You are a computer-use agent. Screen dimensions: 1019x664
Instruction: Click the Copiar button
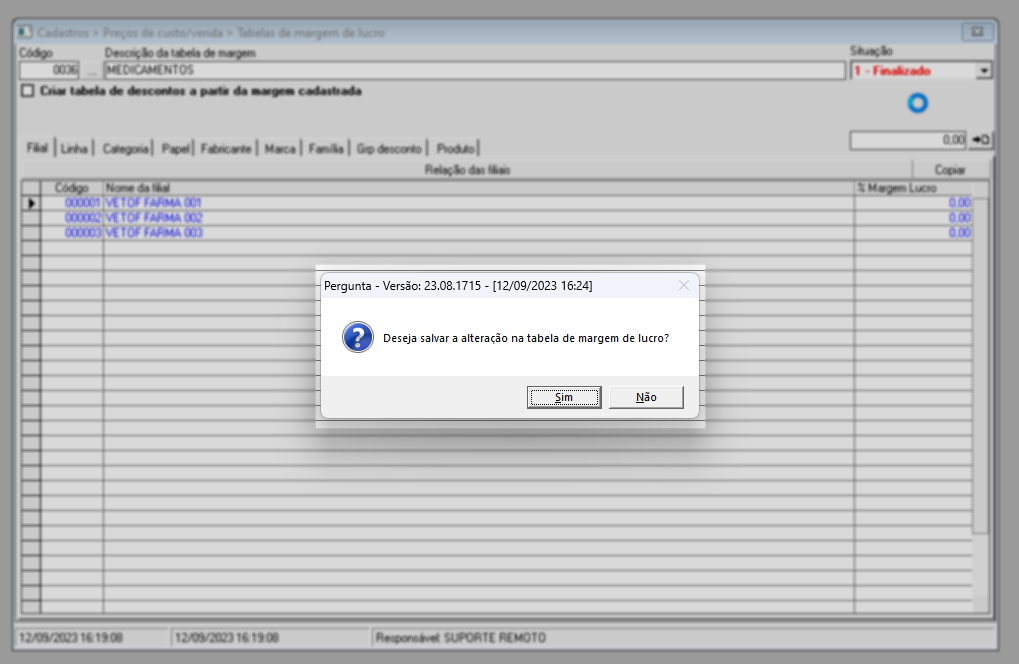pyautogui.click(x=950, y=170)
